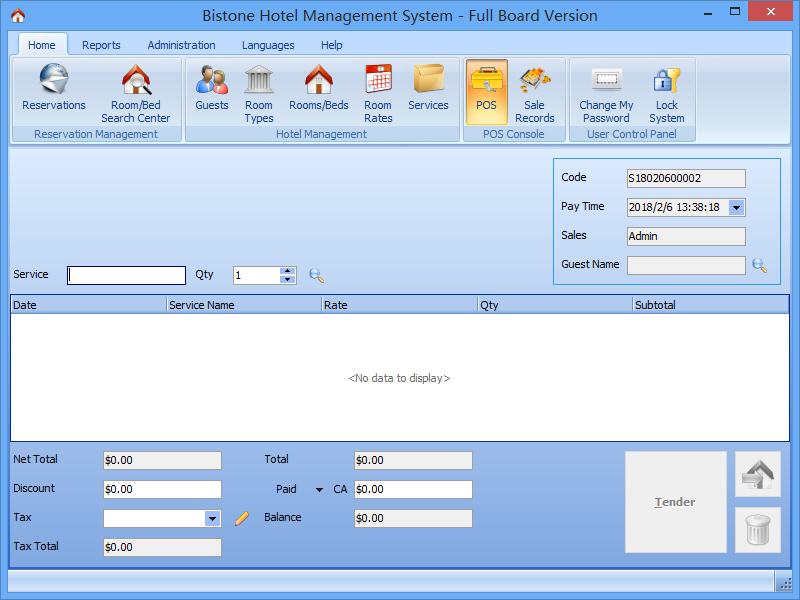Open the Room Rates calendar icon
800x600 pixels.
click(x=378, y=92)
